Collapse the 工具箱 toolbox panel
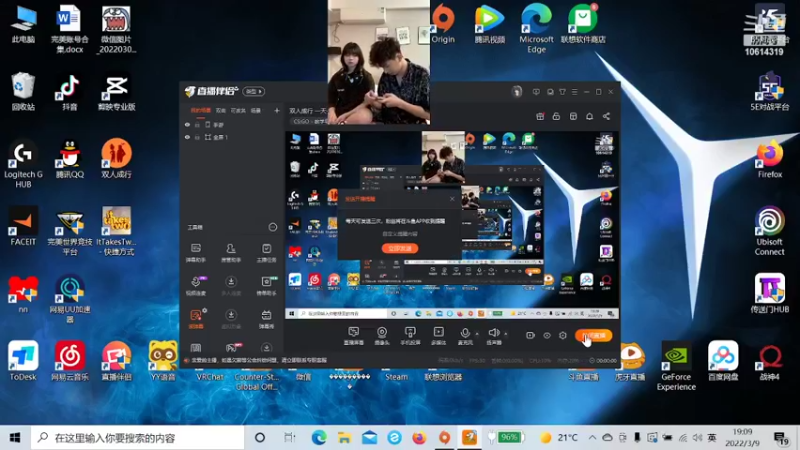Screen dimensions: 800x450 click(x=272, y=227)
